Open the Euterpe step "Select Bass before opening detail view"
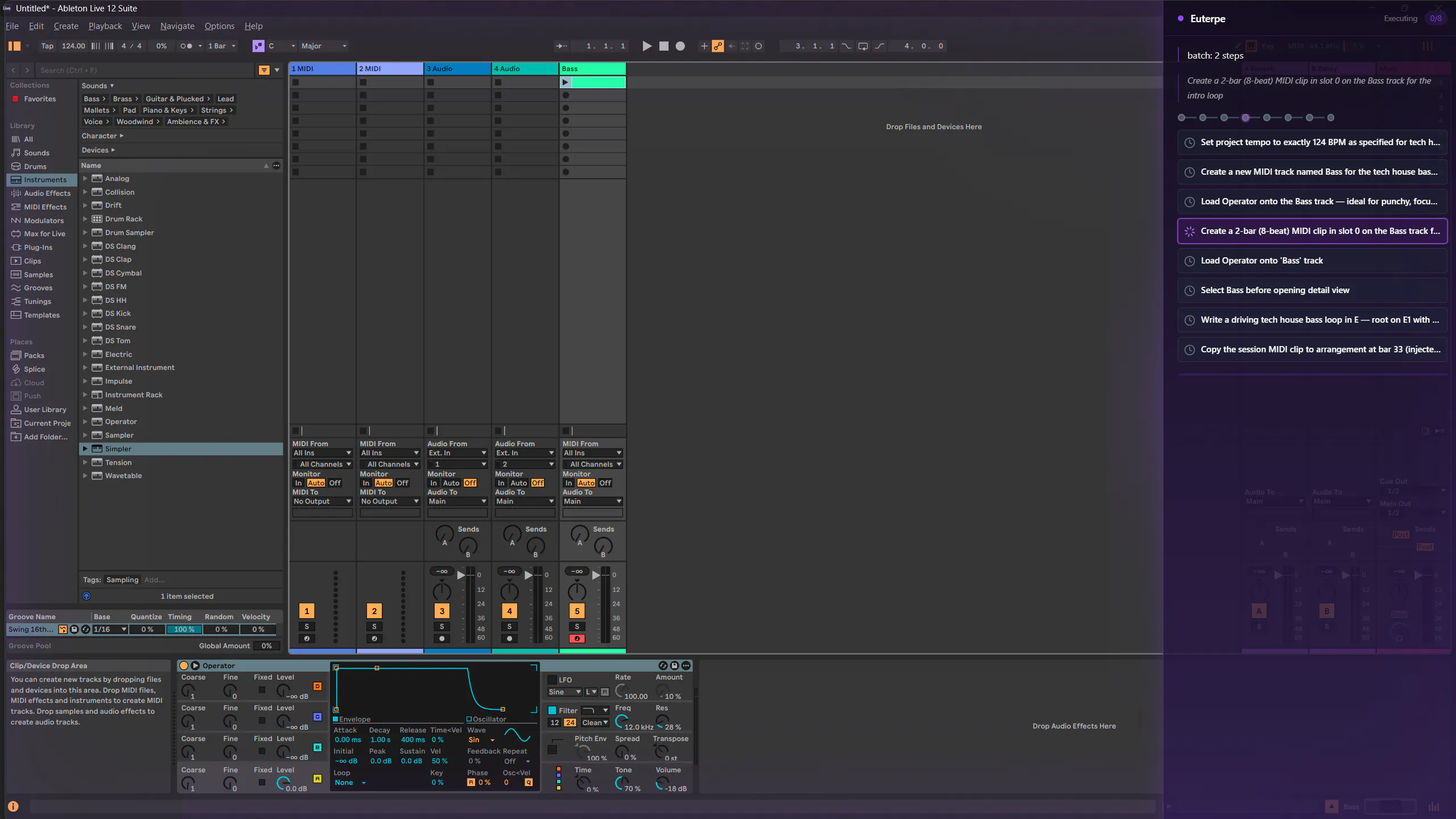The image size is (1456, 819). 1312,290
